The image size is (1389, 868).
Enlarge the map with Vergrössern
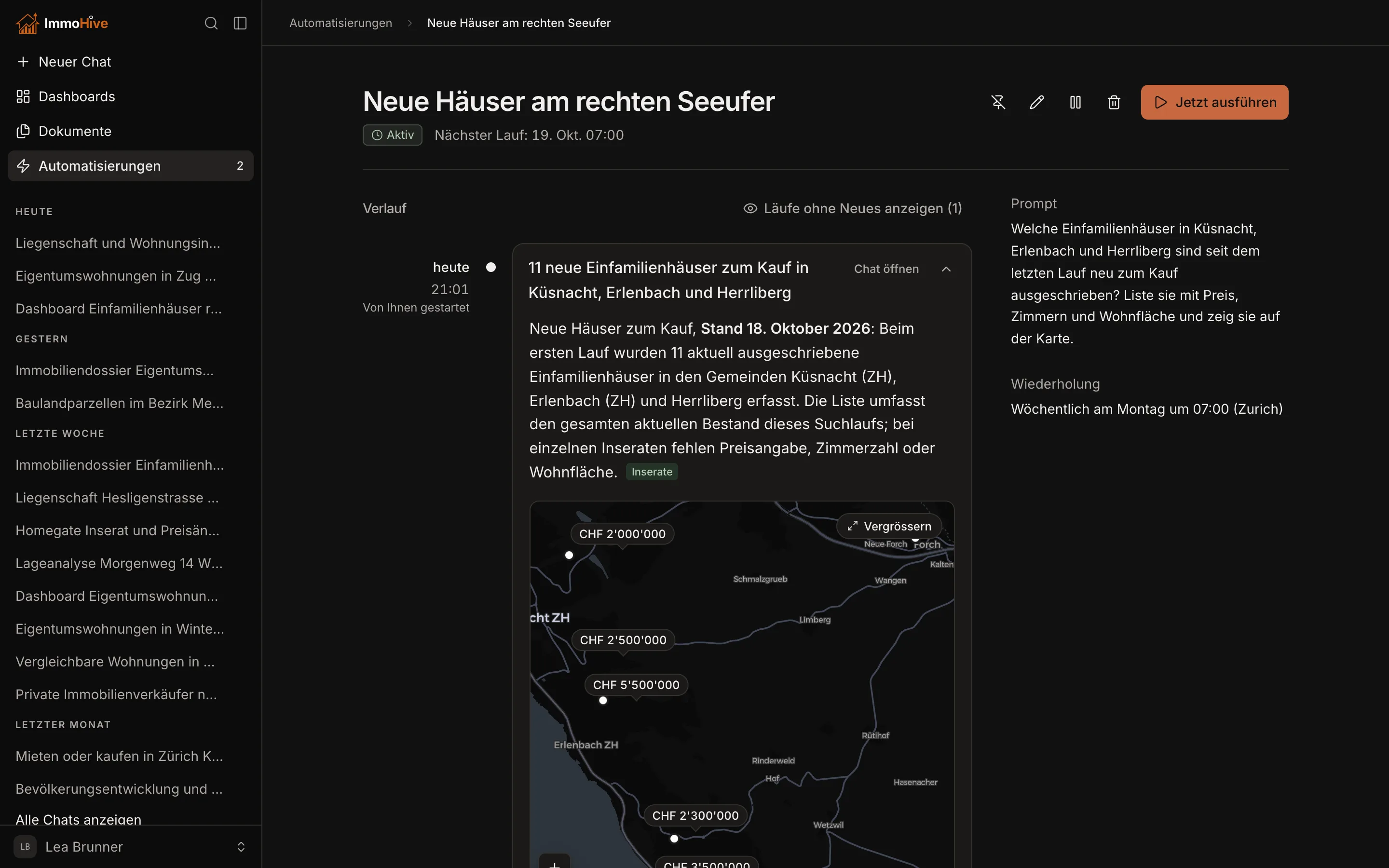coord(889,527)
